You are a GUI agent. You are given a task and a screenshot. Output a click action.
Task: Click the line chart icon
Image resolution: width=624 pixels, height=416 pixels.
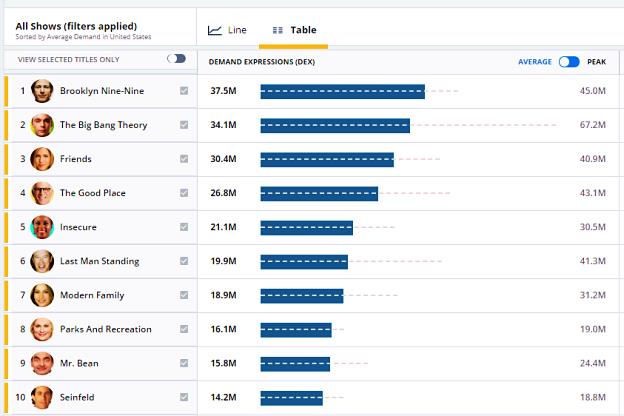point(214,31)
